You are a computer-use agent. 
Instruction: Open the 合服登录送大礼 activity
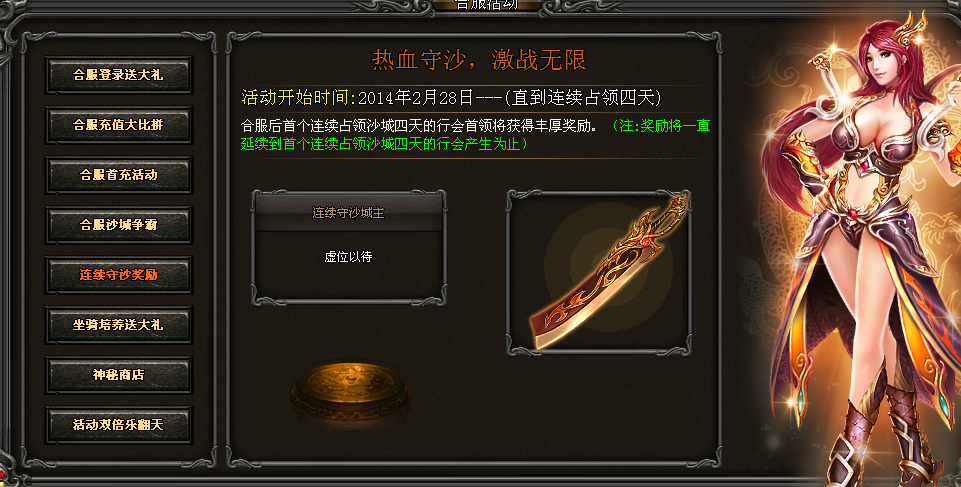click(x=118, y=75)
